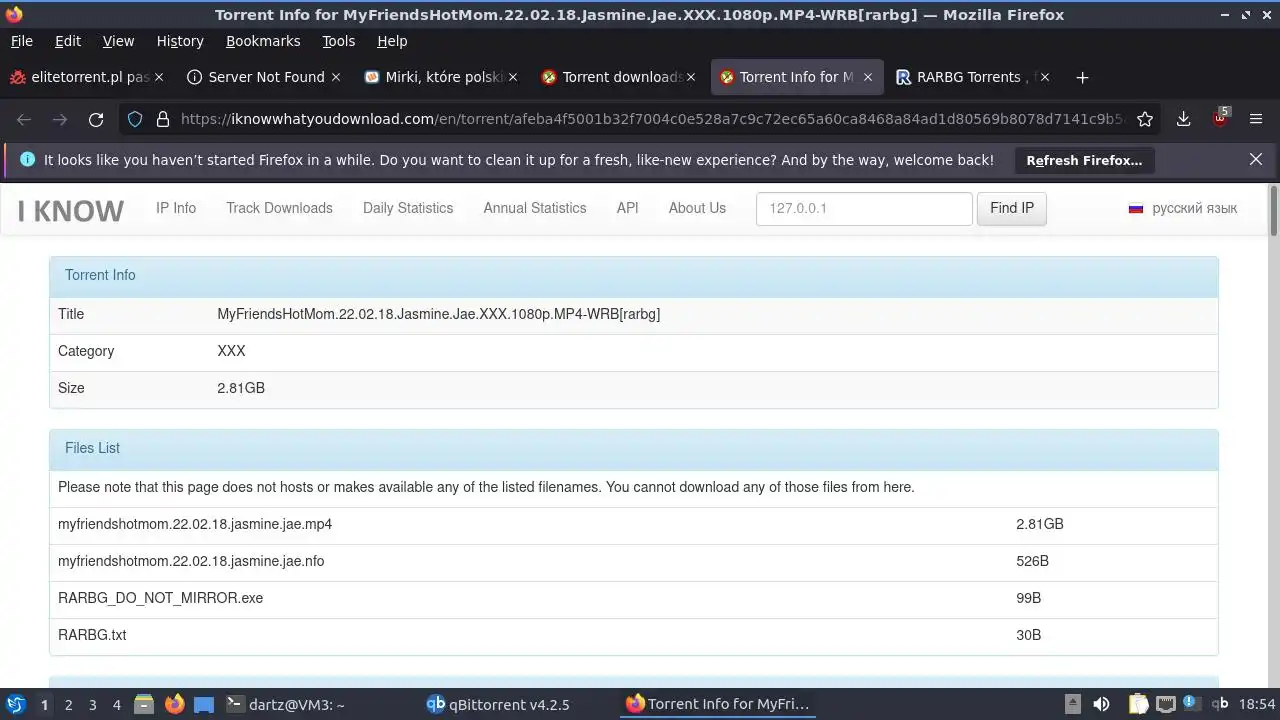Click the 2.81GB size value in Torrent Info
Screen dimensions: 1280x720
click(x=241, y=388)
